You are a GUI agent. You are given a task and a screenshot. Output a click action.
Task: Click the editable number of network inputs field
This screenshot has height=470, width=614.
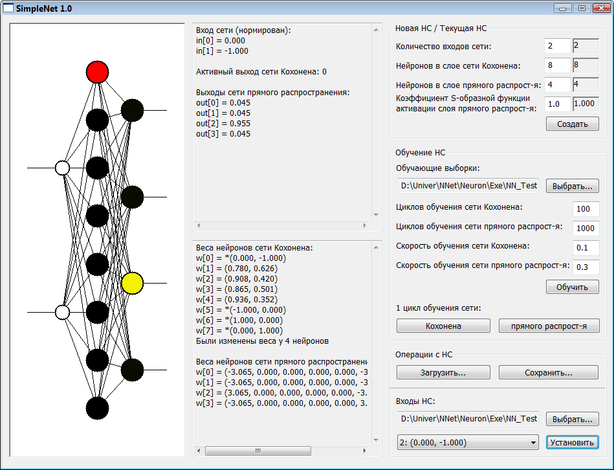[x=556, y=46]
